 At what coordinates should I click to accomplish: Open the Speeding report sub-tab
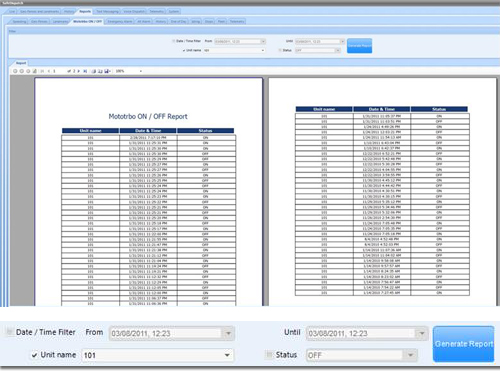(x=19, y=21)
